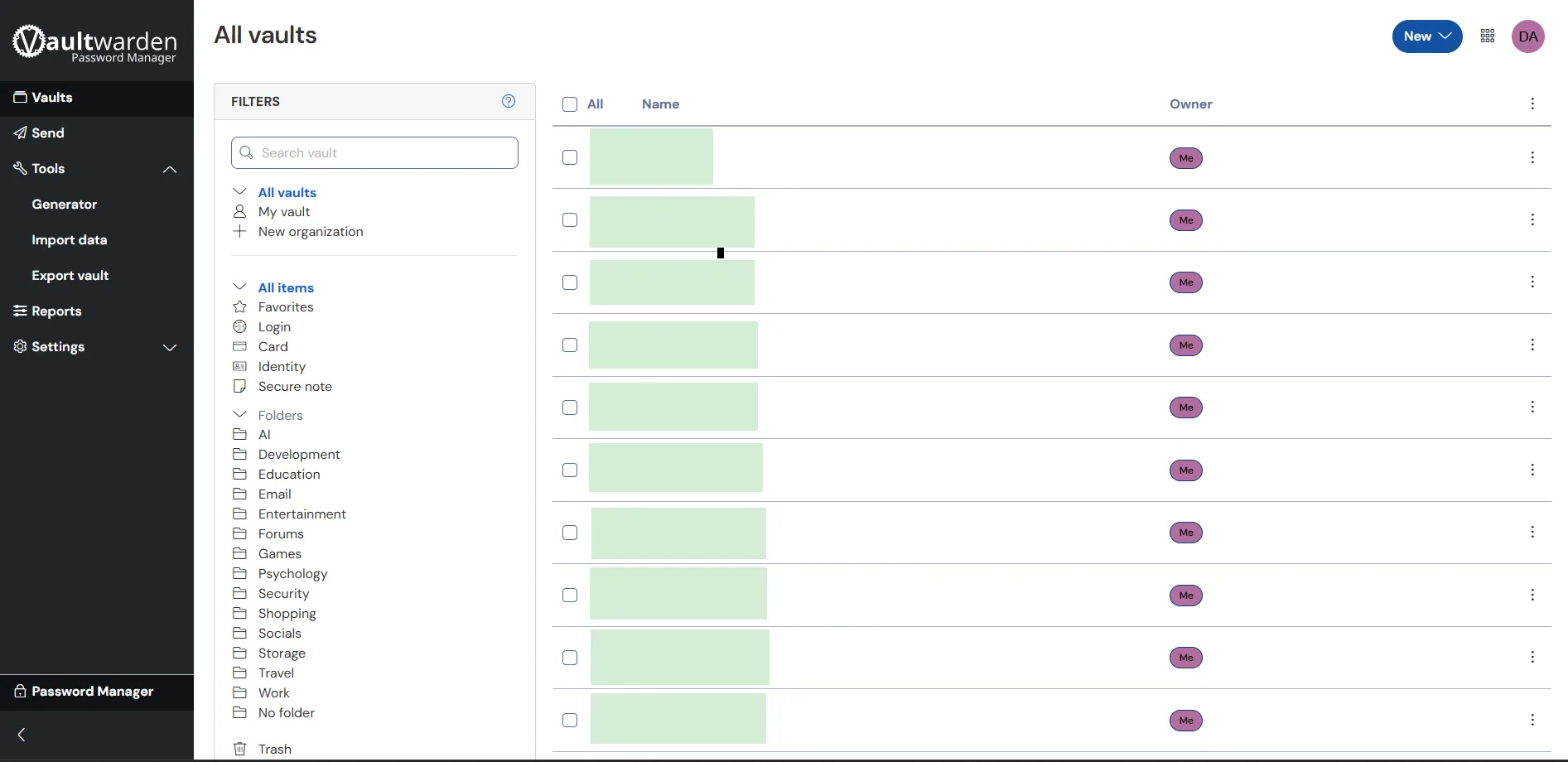Collapse the Folders filter list

pyautogui.click(x=240, y=415)
